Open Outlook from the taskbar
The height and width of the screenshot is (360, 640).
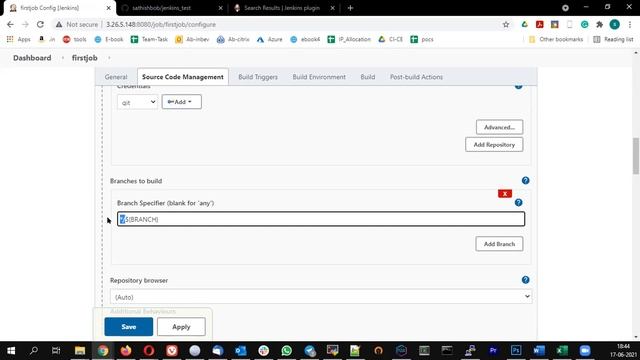coord(240,351)
